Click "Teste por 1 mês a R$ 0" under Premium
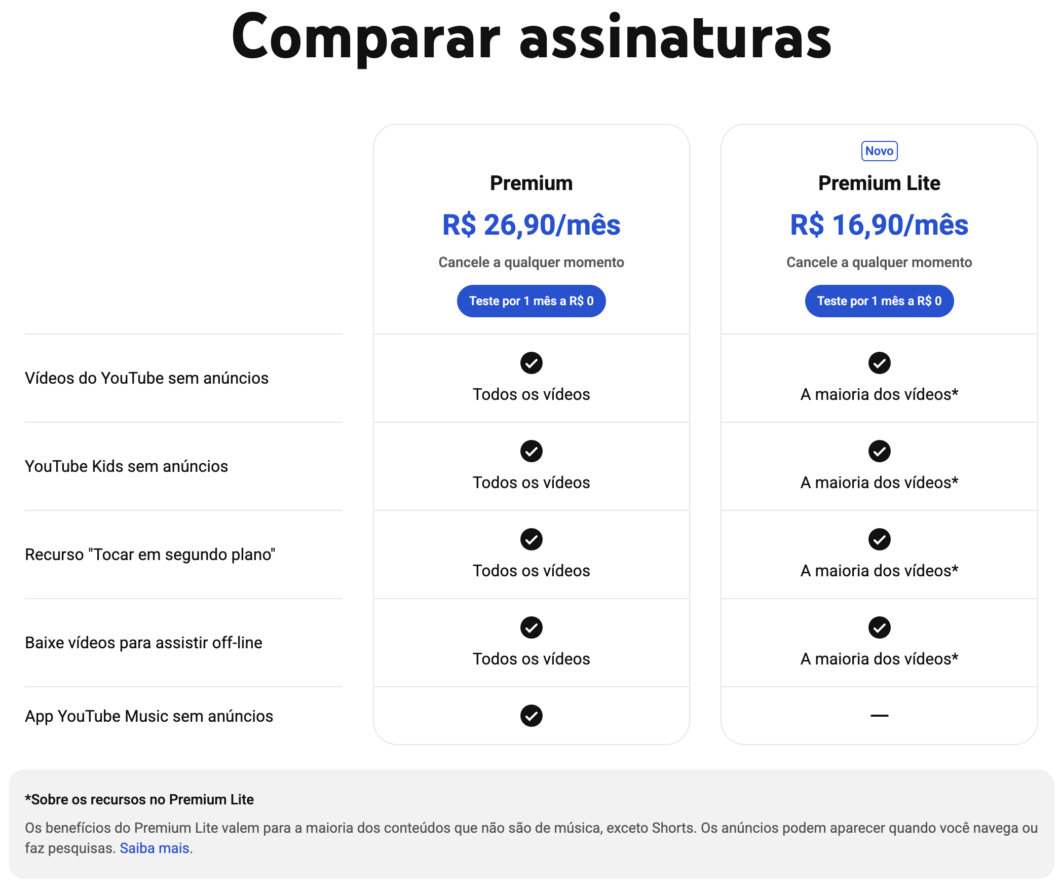 pyautogui.click(x=531, y=300)
